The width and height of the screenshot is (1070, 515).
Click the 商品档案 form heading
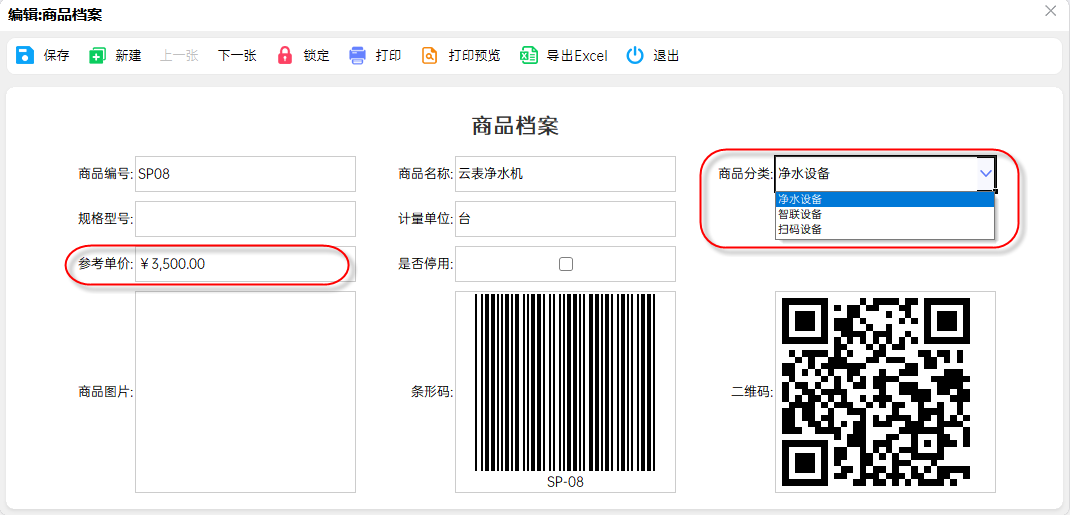(x=515, y=126)
